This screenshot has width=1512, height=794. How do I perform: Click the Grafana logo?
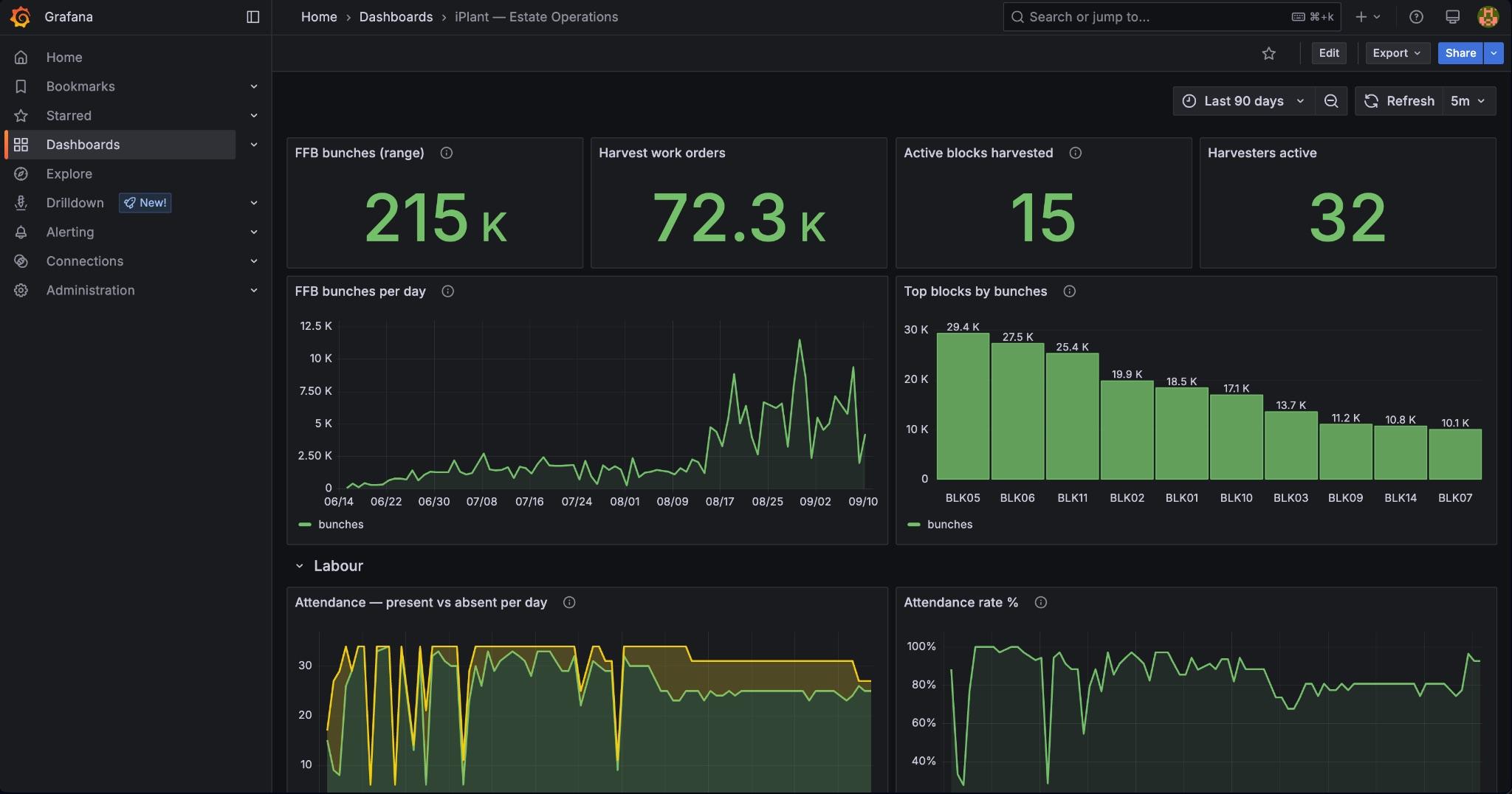[21, 17]
